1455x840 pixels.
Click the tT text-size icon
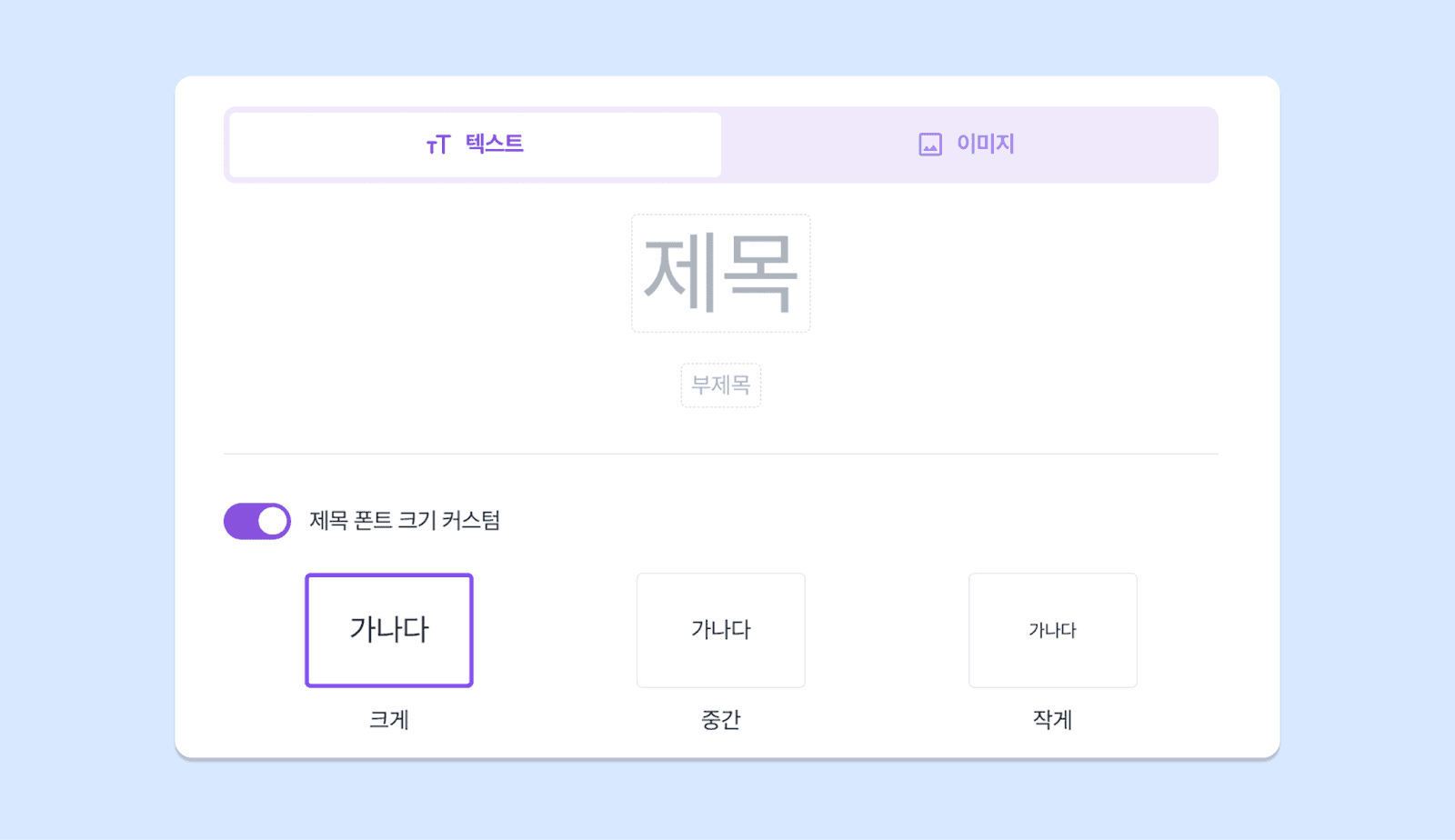438,145
